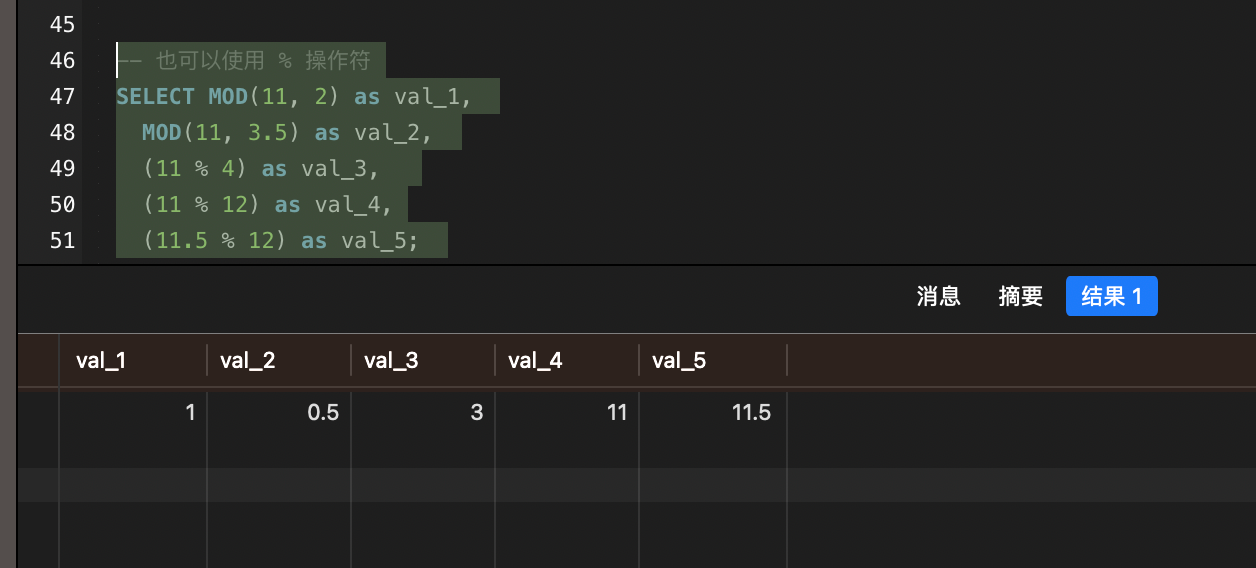Viewport: 1256px width, 568px height.
Task: Click line number 51 in gutter
Action: pyautogui.click(x=62, y=241)
